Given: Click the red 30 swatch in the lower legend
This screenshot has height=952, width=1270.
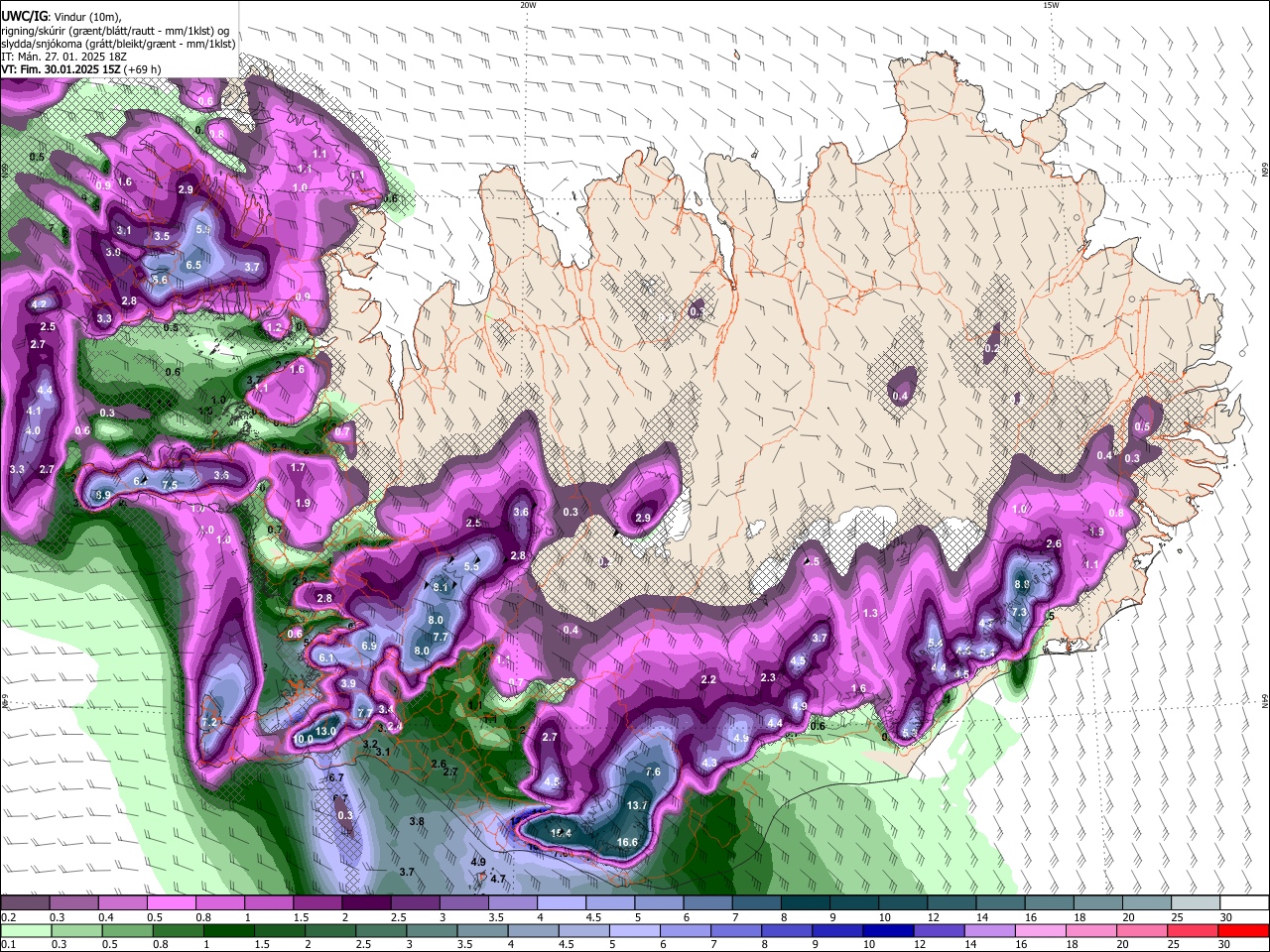Looking at the screenshot, I should point(1243,930).
